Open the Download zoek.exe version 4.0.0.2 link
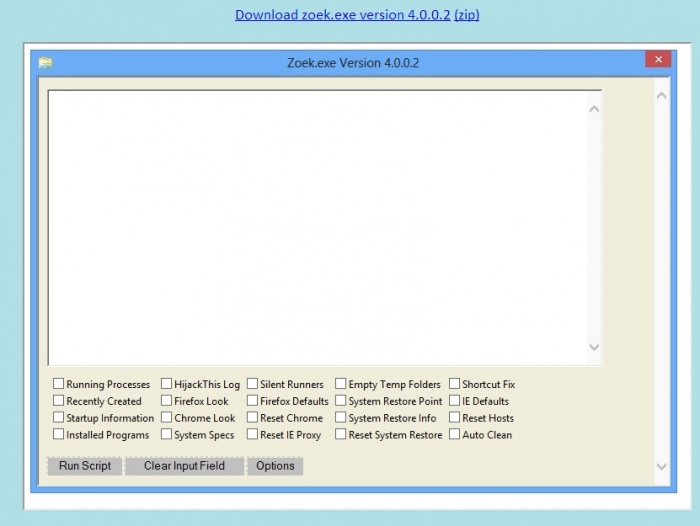 click(x=342, y=15)
